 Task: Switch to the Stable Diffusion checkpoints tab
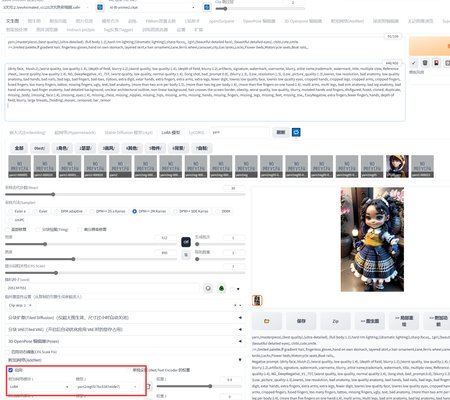click(128, 133)
